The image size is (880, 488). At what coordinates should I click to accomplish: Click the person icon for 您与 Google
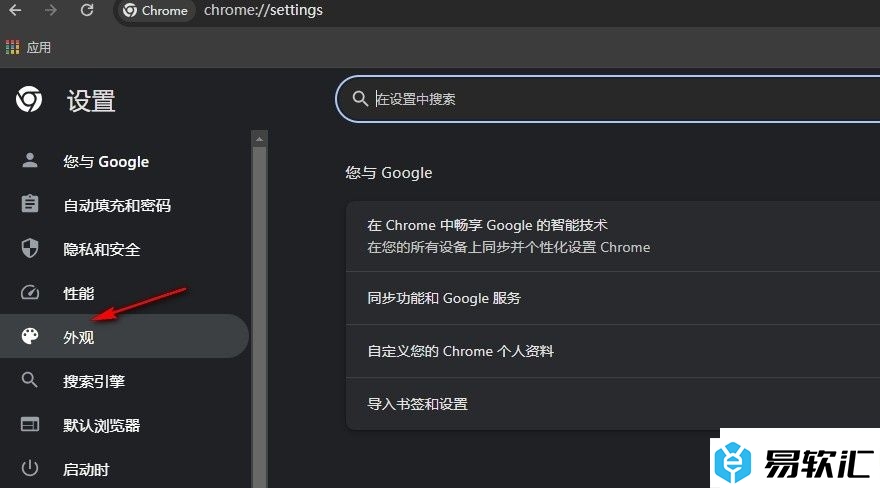pos(30,160)
